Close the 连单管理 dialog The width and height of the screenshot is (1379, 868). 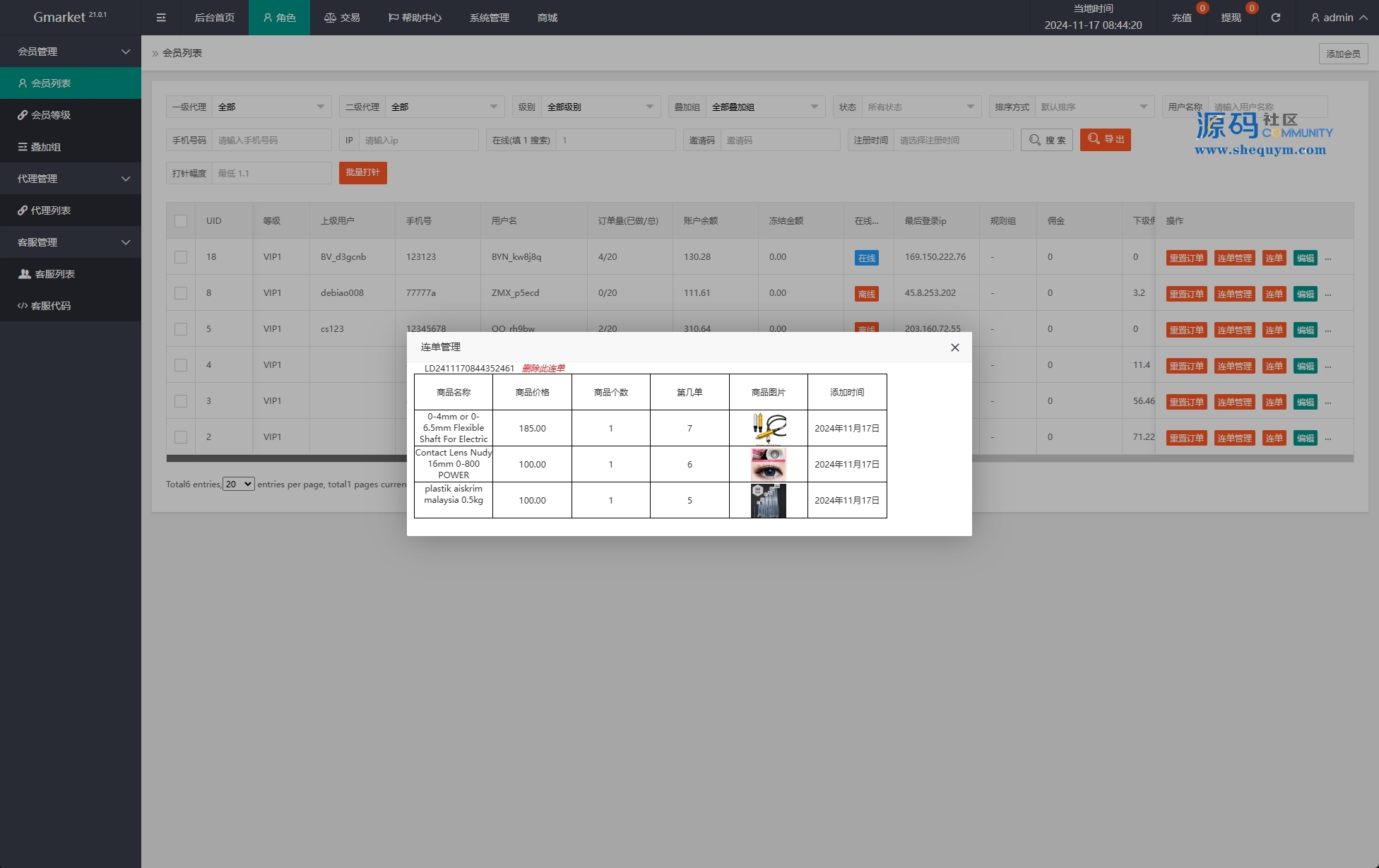pos(954,347)
